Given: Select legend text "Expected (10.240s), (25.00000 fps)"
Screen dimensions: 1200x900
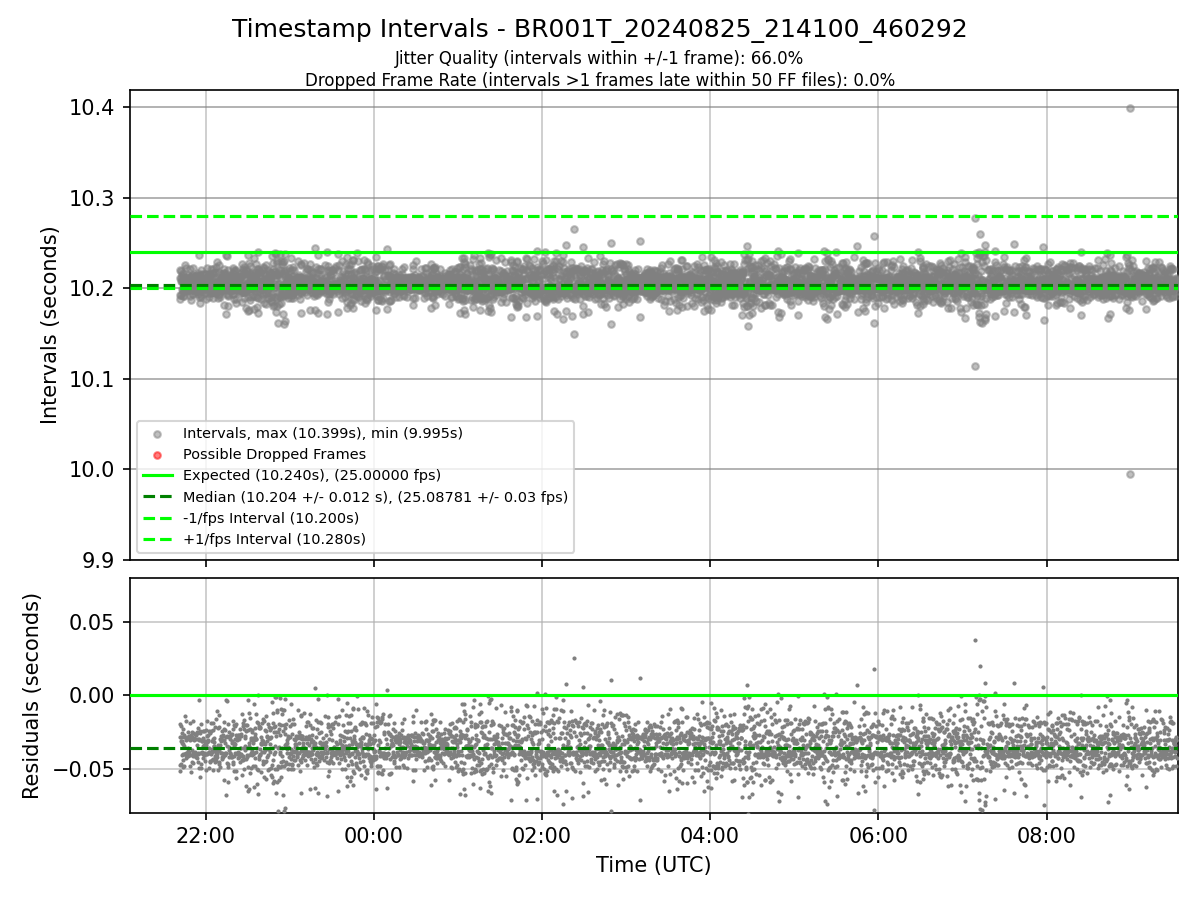Looking at the screenshot, I should pyautogui.click(x=311, y=476).
